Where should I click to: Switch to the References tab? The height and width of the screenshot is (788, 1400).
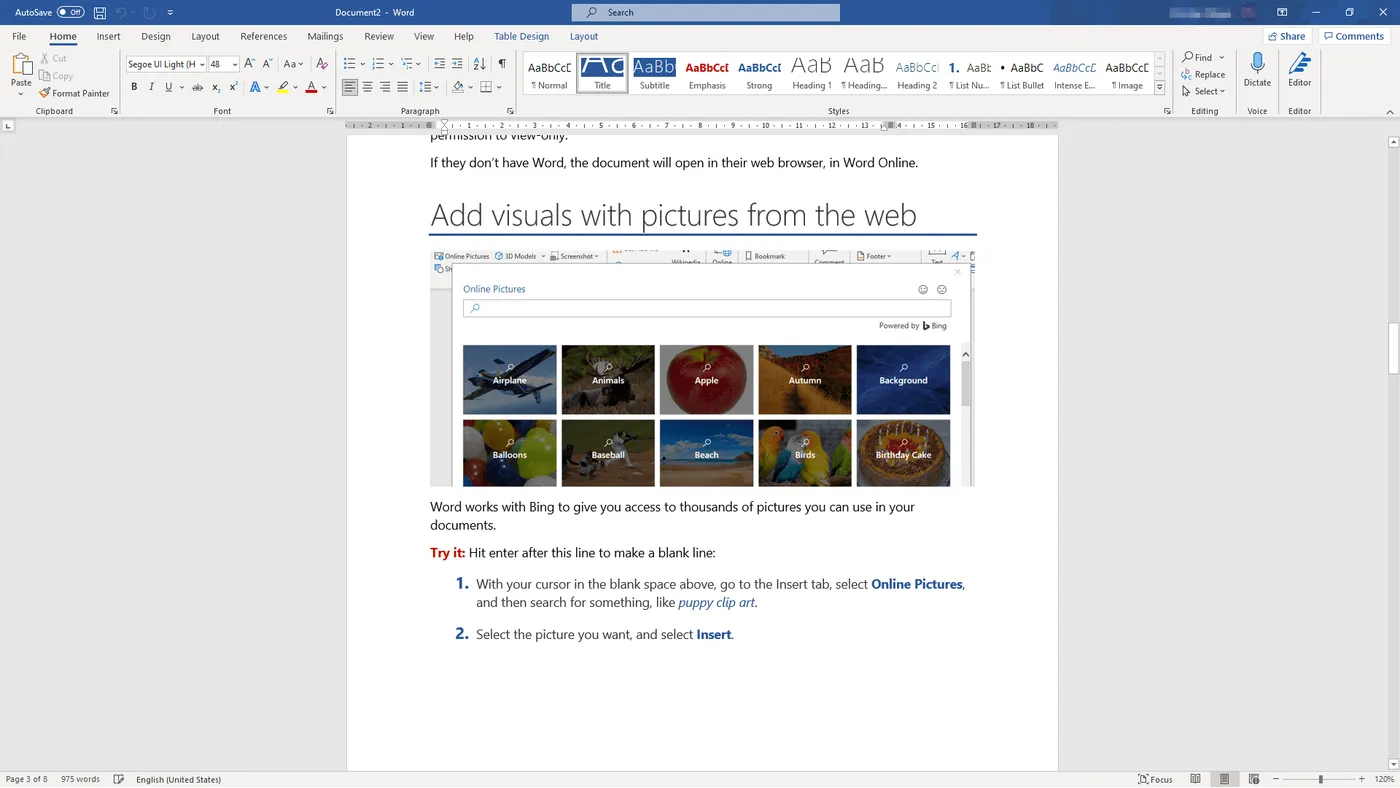pyautogui.click(x=264, y=36)
